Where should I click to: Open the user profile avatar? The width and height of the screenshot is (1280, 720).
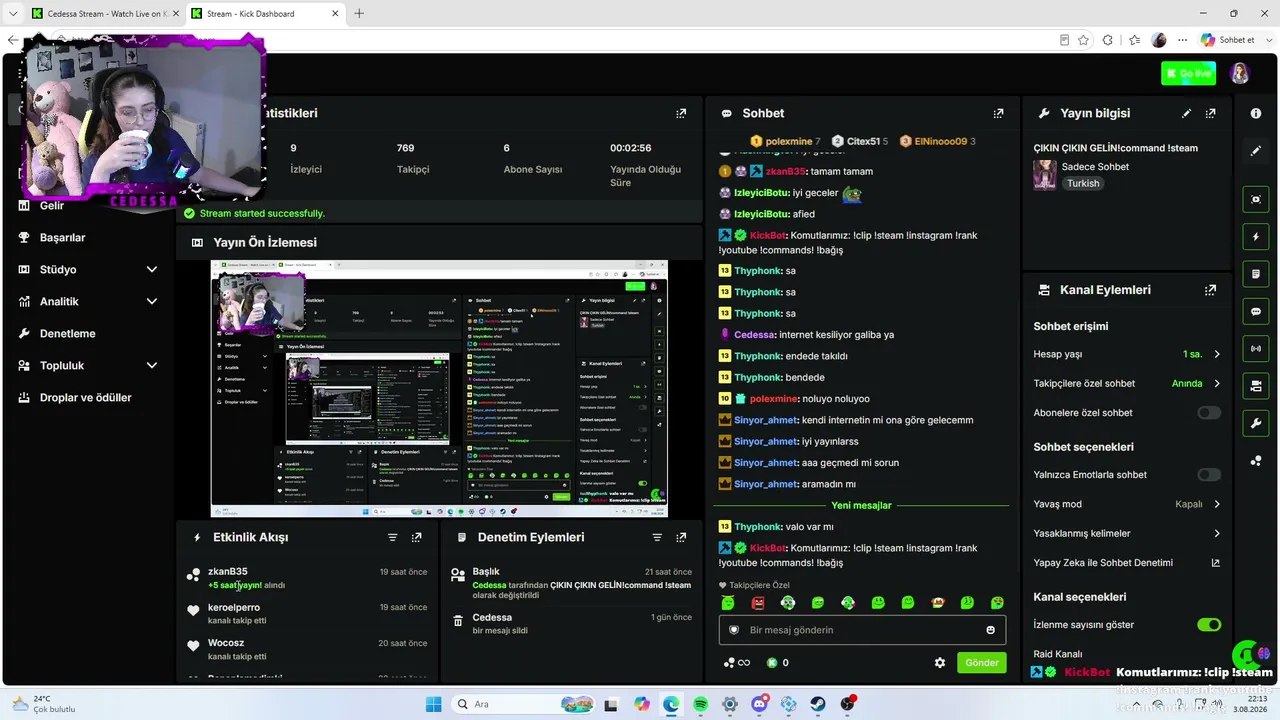(x=1240, y=74)
